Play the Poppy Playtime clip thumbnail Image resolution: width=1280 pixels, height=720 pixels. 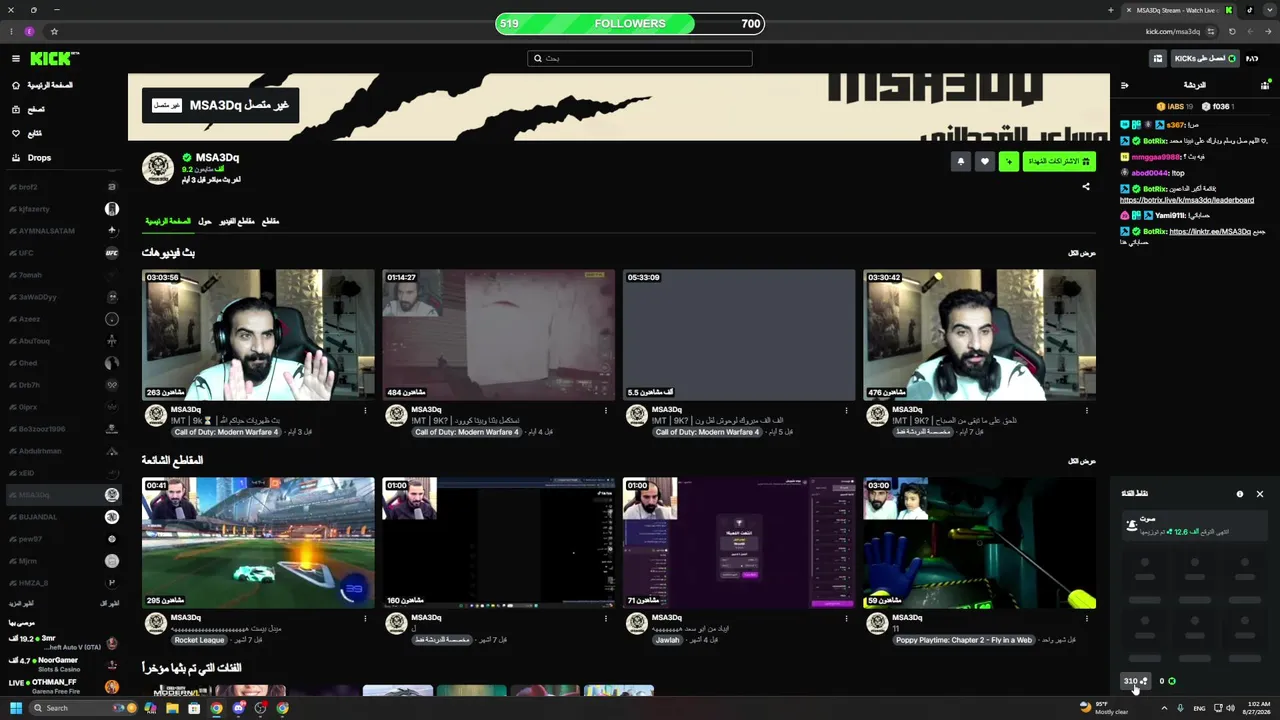click(979, 543)
